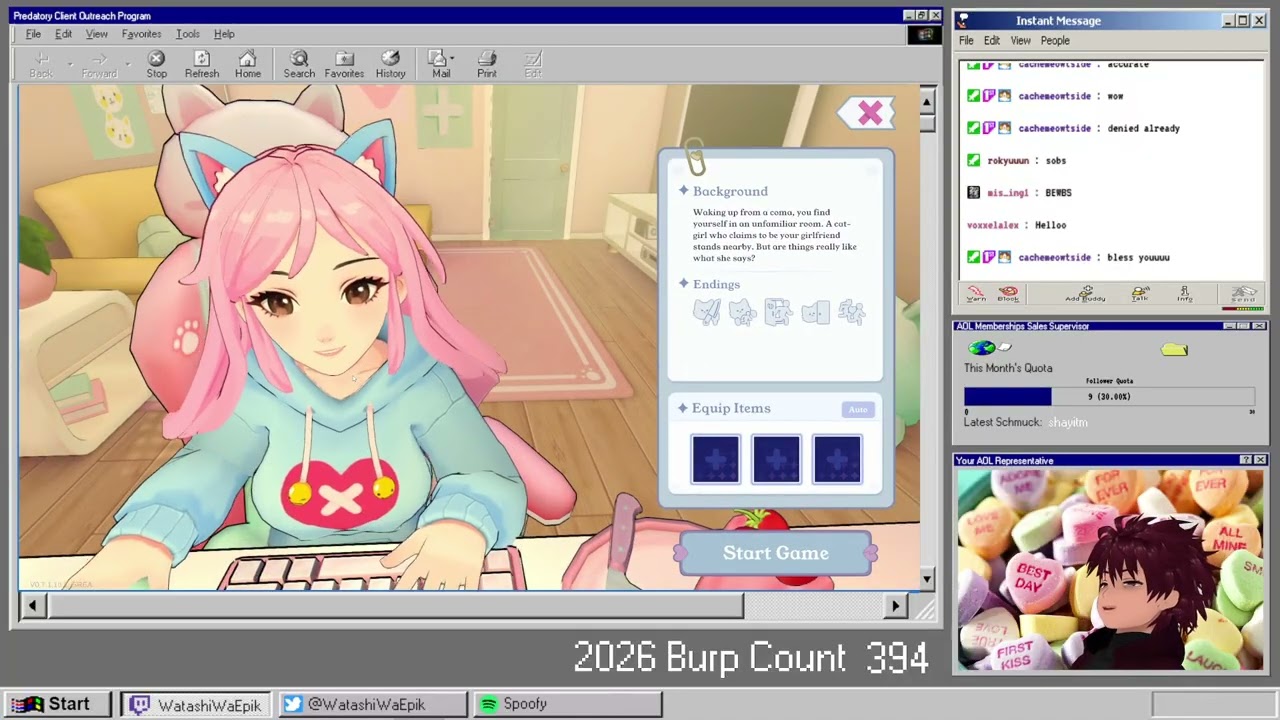Open the Search toolbar icon
The image size is (1280, 720).
tap(299, 65)
